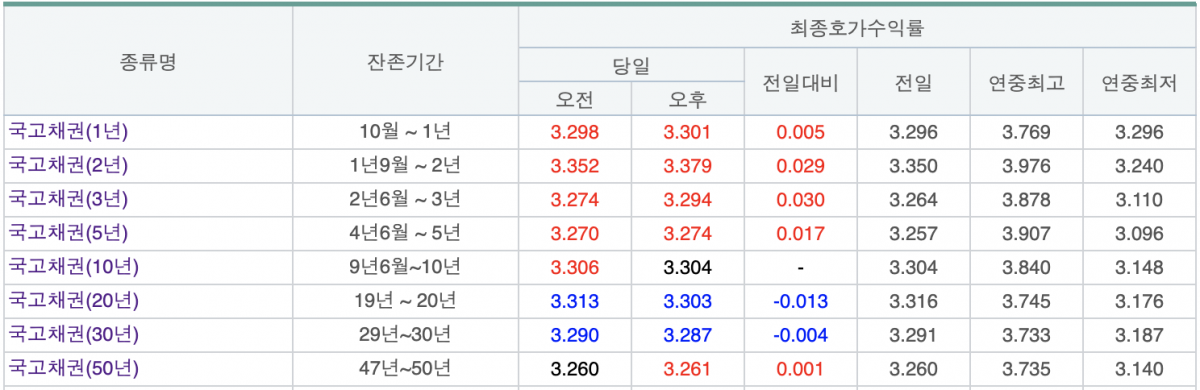
Task: Click the yearly low 3.240
Action: point(1139,166)
